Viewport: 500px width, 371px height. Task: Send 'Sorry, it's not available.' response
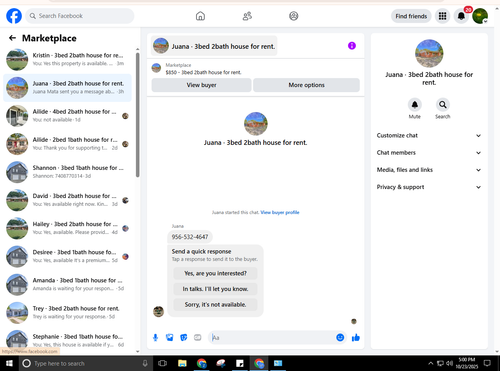coord(215,305)
